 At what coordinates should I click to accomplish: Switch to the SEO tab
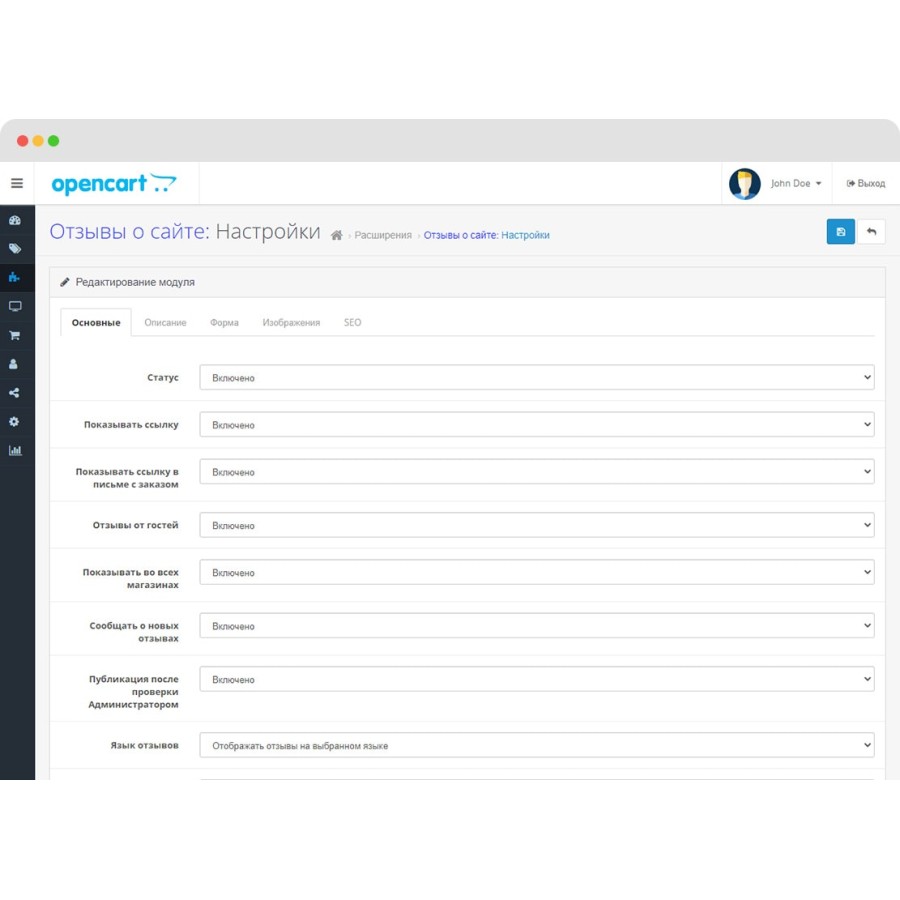coord(352,323)
